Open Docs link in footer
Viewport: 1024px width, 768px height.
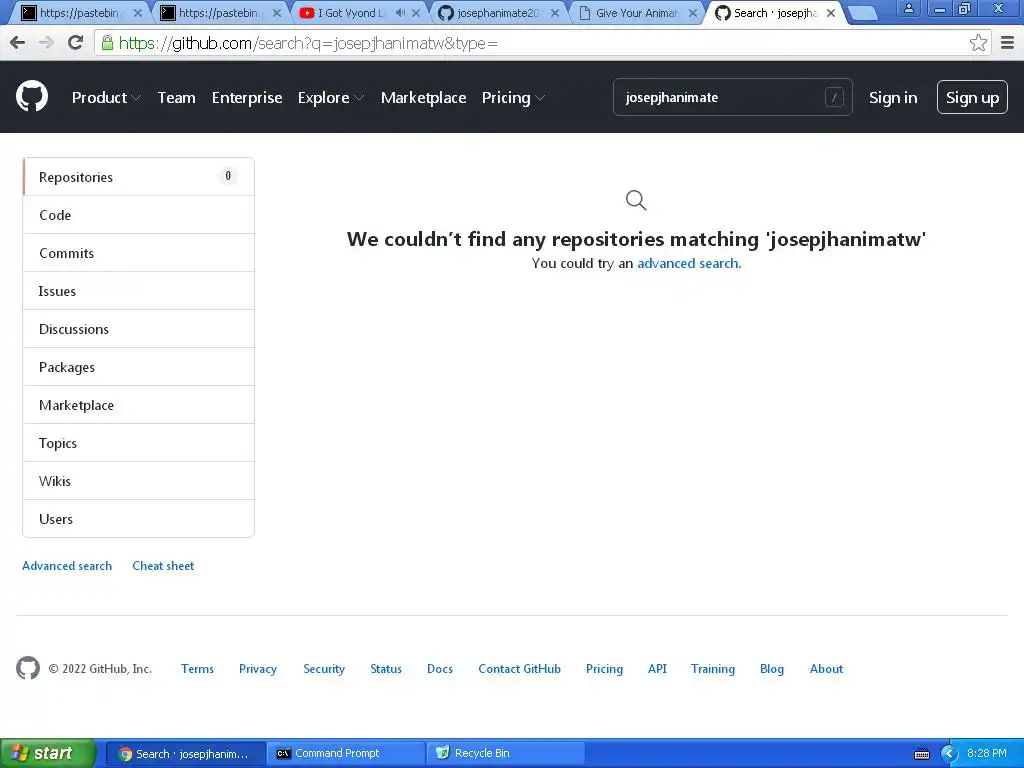(x=440, y=669)
